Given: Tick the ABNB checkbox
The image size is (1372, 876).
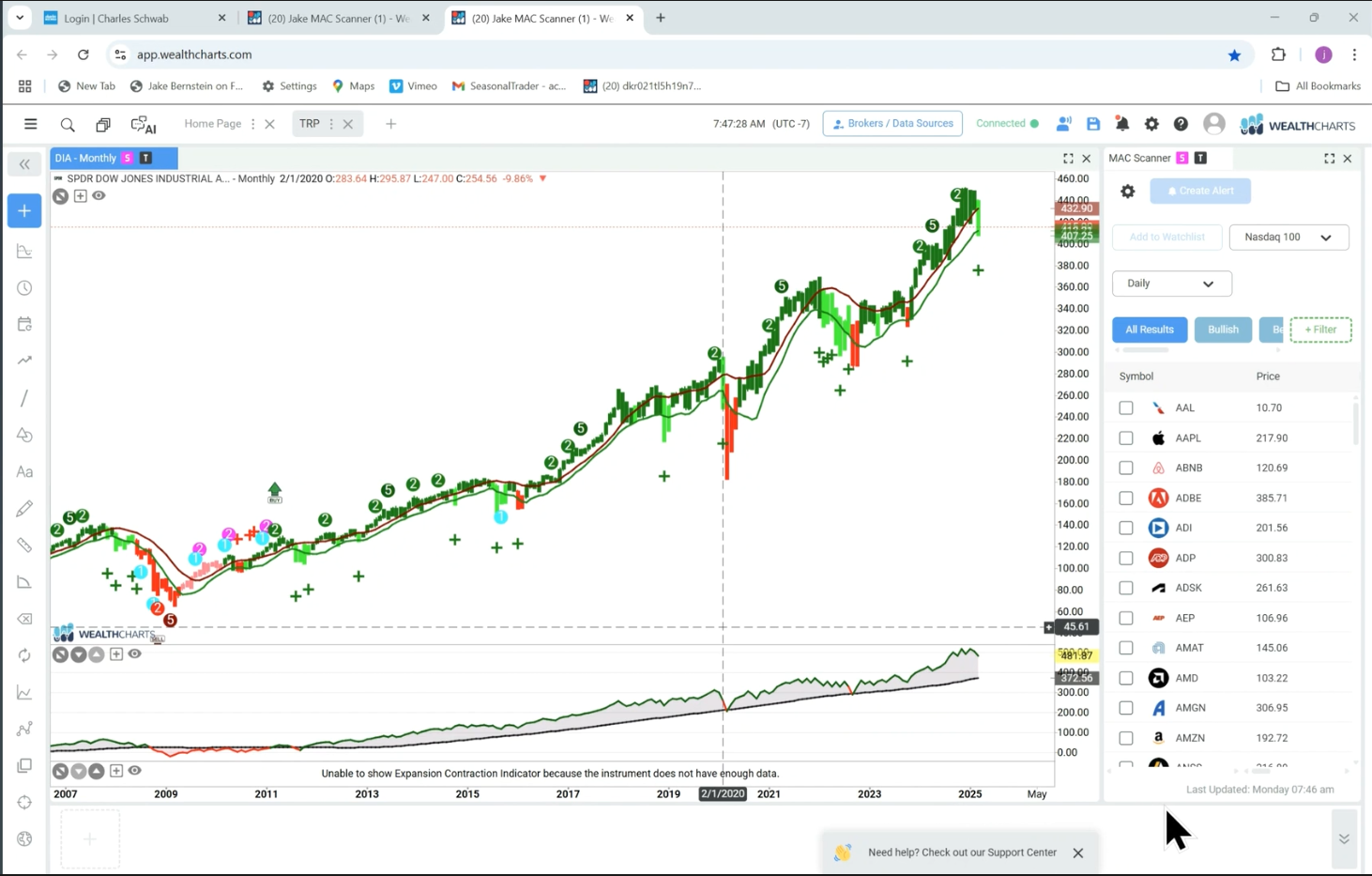Looking at the screenshot, I should 1126,468.
